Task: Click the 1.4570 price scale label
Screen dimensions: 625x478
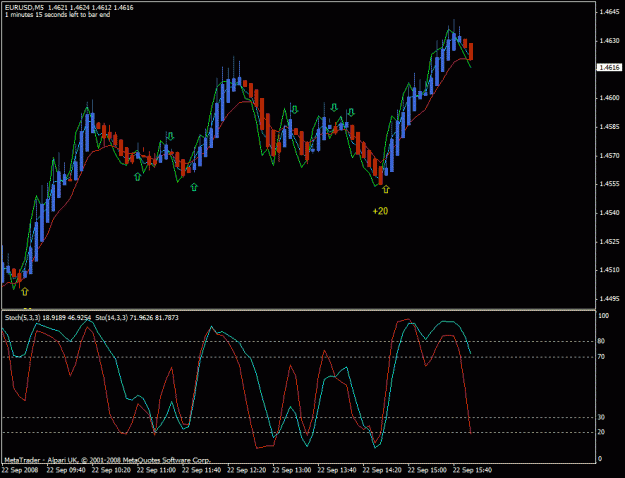Action: pos(609,155)
